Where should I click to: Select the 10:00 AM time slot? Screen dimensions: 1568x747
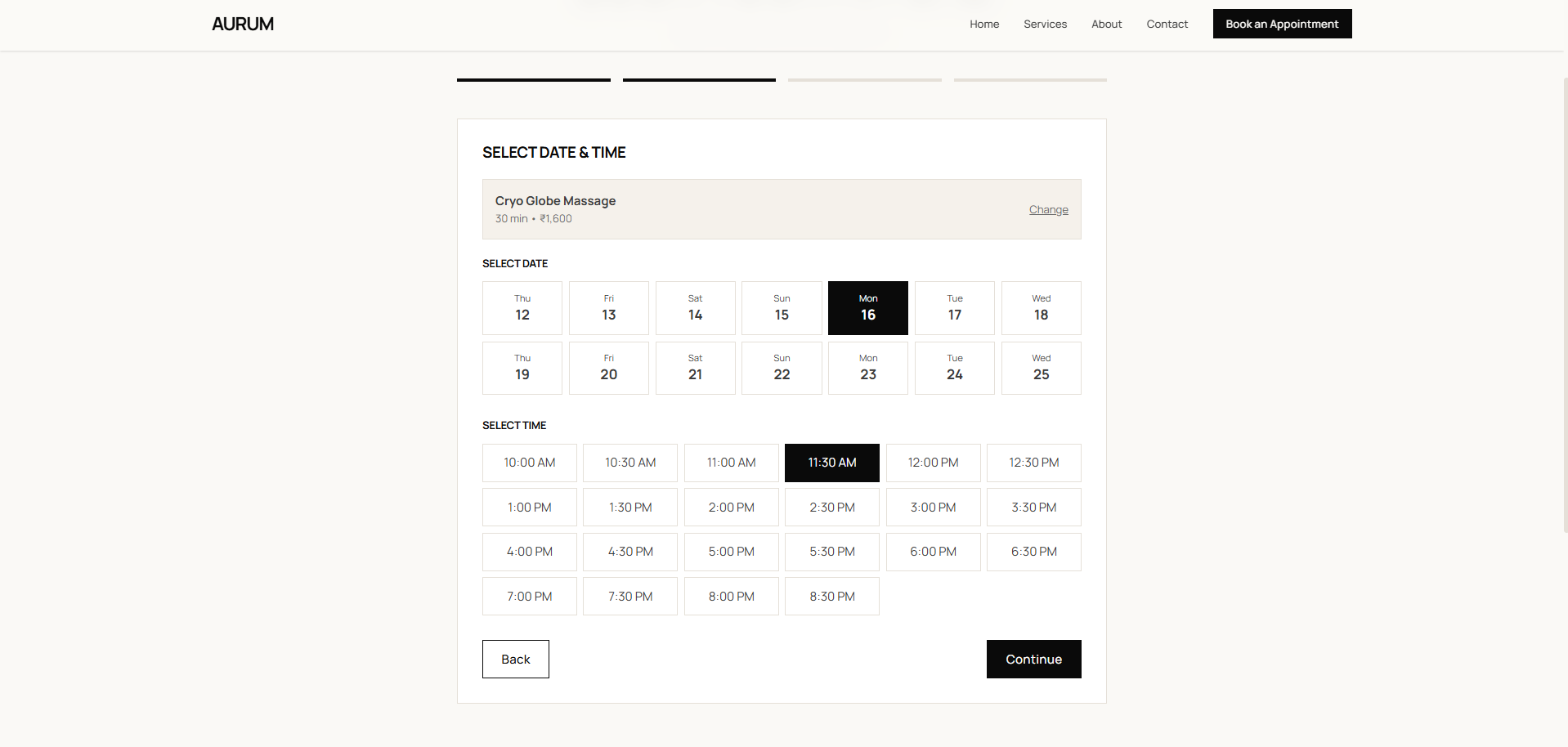(x=529, y=463)
